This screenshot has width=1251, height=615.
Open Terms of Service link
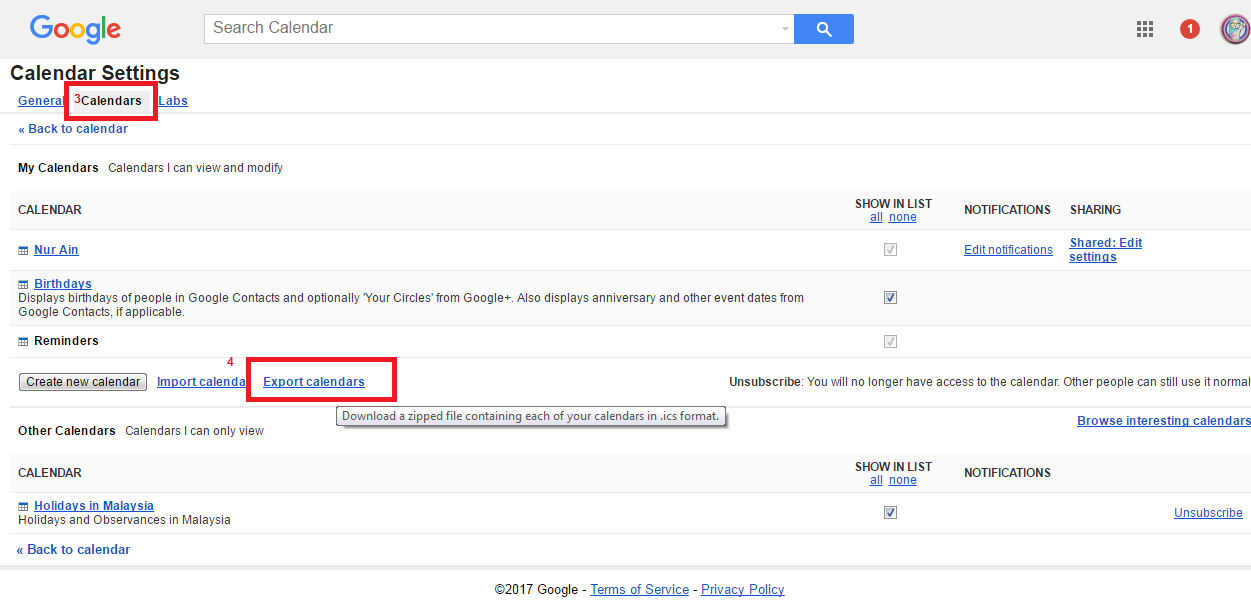[639, 590]
